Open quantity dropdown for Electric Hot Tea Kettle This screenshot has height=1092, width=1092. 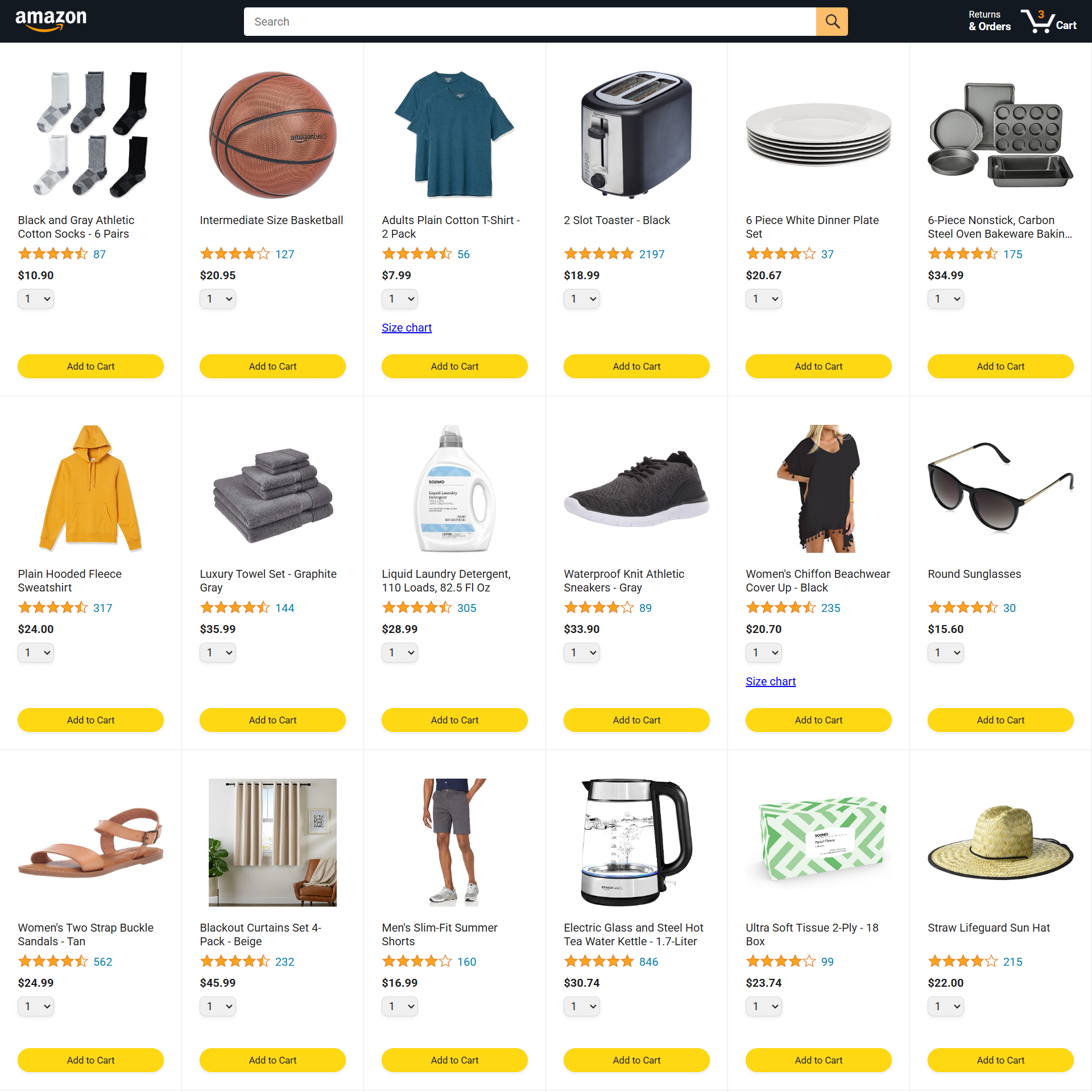(x=582, y=1006)
